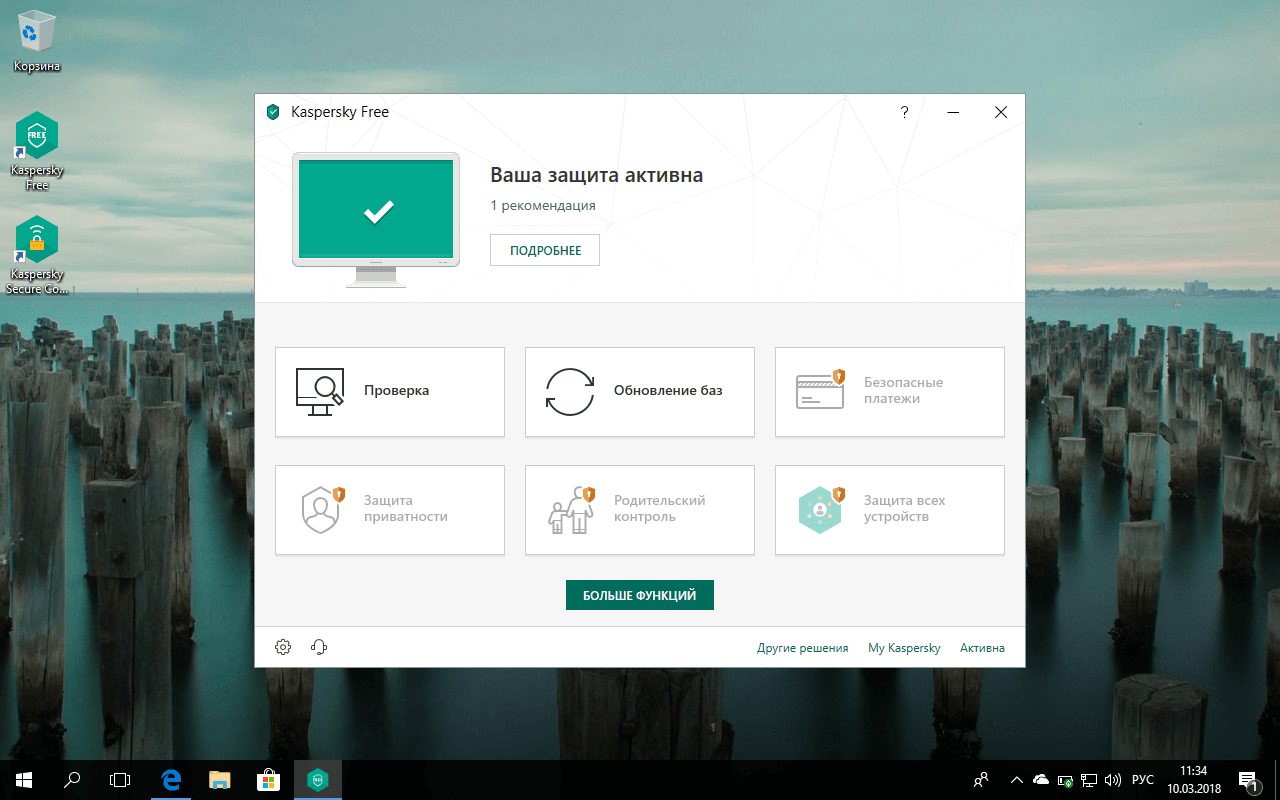Open the My Kaspersky link
Image resolution: width=1280 pixels, height=800 pixels.
pyautogui.click(x=904, y=648)
